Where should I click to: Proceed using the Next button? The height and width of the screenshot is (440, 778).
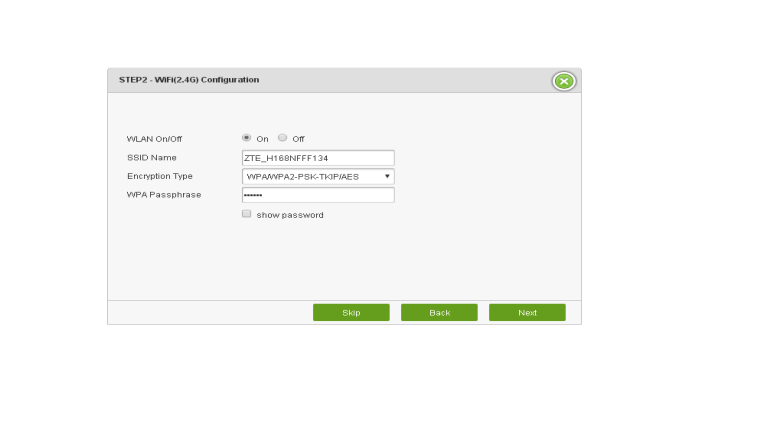[527, 313]
